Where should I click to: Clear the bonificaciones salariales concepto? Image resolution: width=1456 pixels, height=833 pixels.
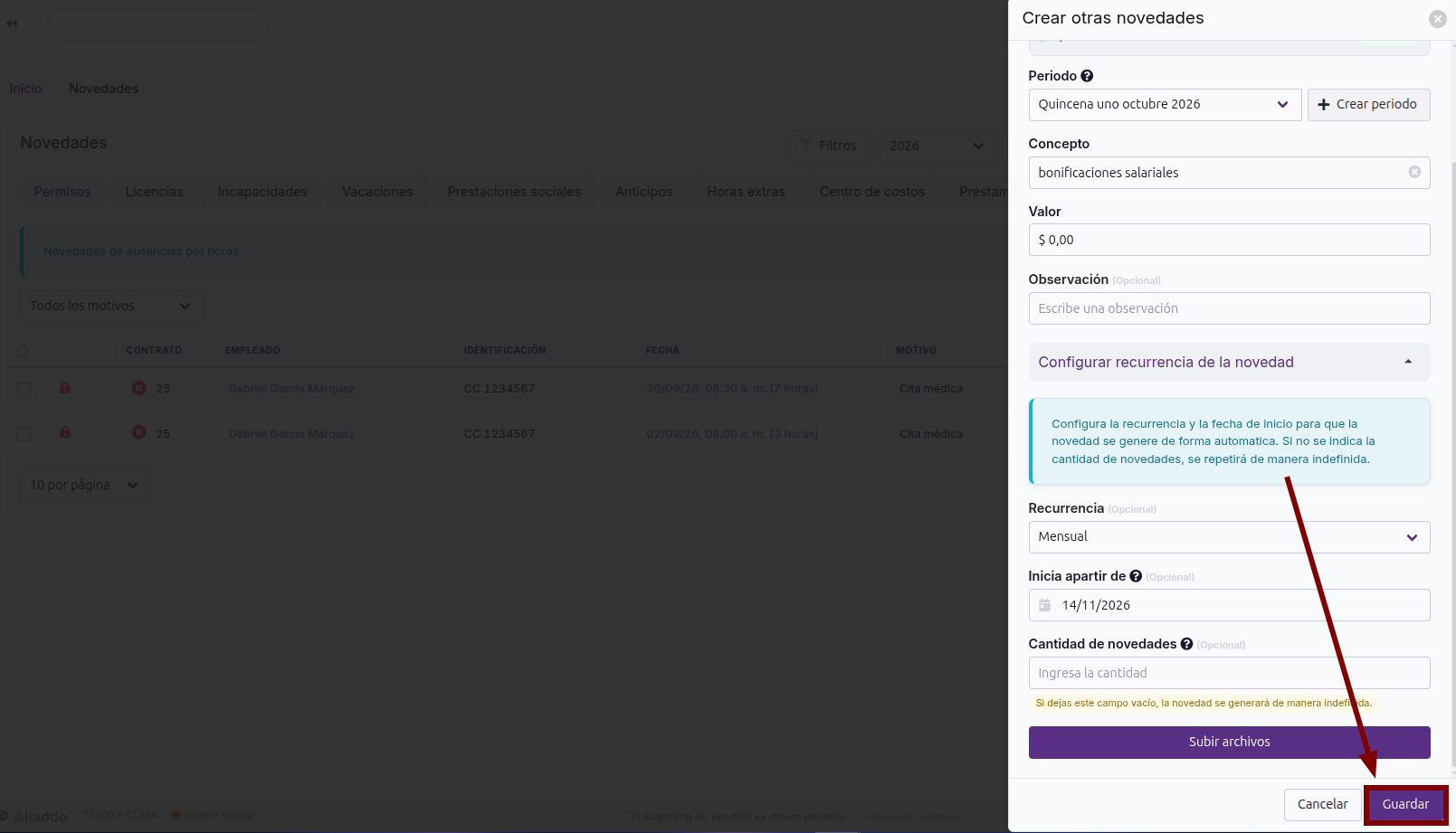[x=1414, y=172]
